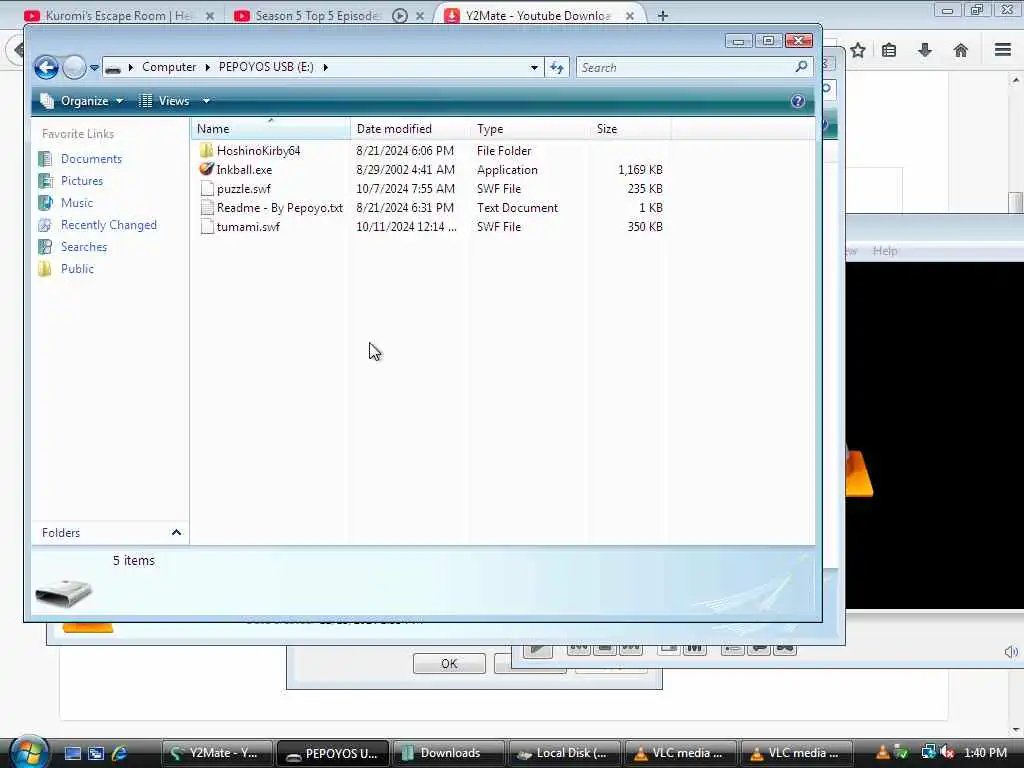The image size is (1024, 768).
Task: Click the muted volume tray icon
Action: [947, 753]
